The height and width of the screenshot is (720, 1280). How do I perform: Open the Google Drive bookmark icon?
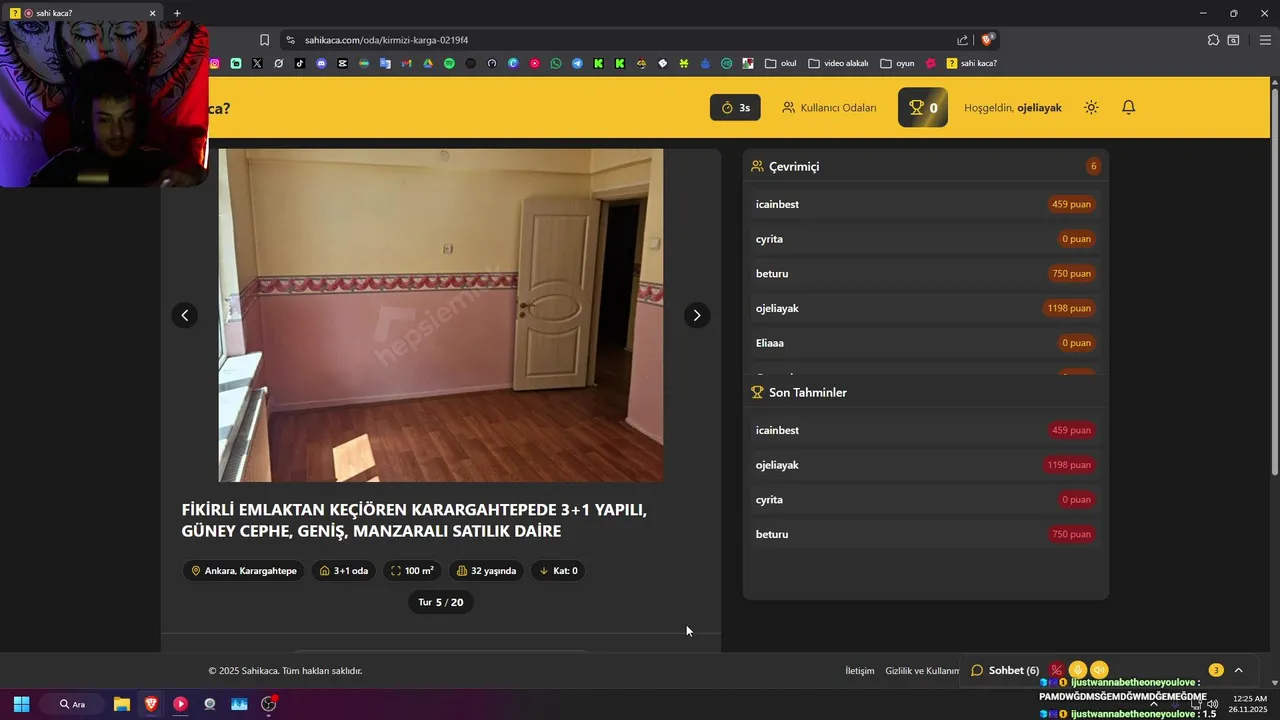427,63
